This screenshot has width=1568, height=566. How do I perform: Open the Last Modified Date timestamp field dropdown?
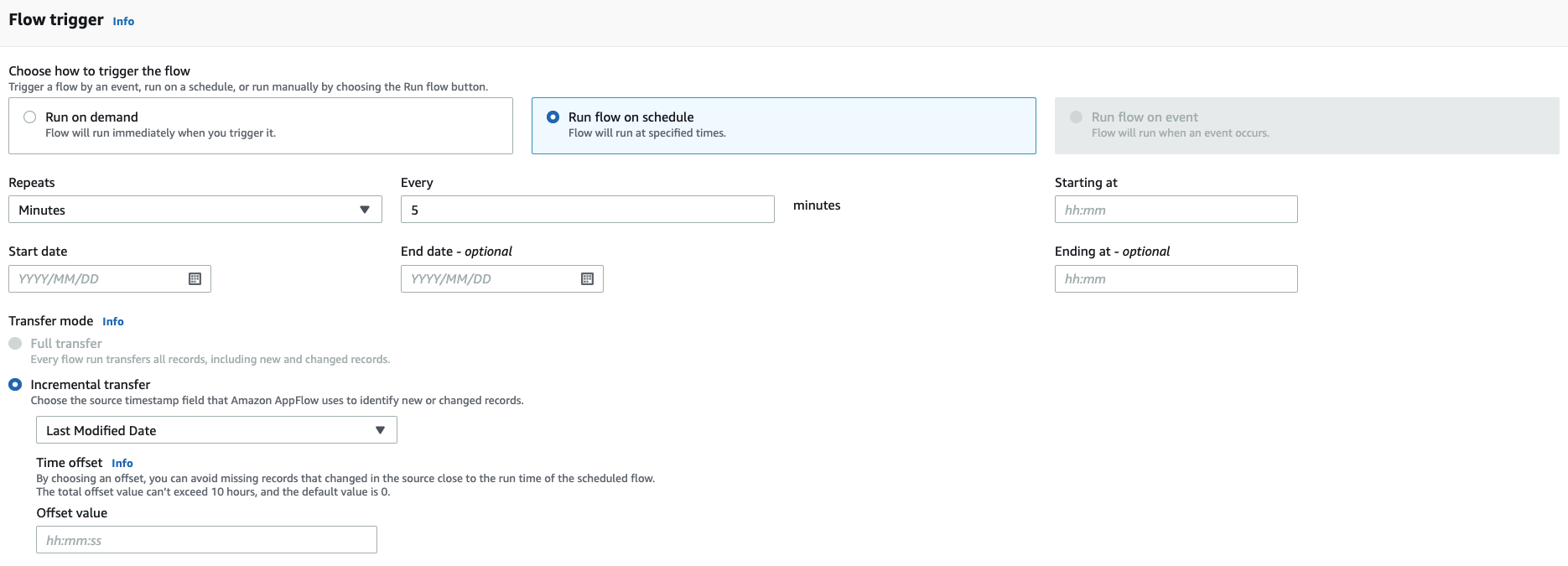(216, 430)
